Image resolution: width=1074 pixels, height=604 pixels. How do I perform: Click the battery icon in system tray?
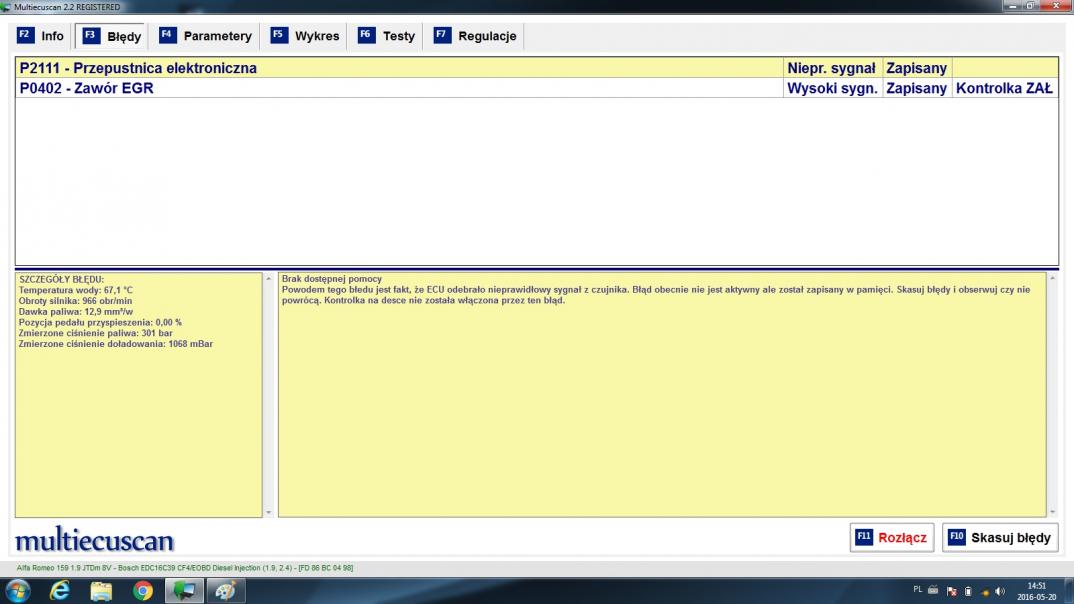coord(968,591)
